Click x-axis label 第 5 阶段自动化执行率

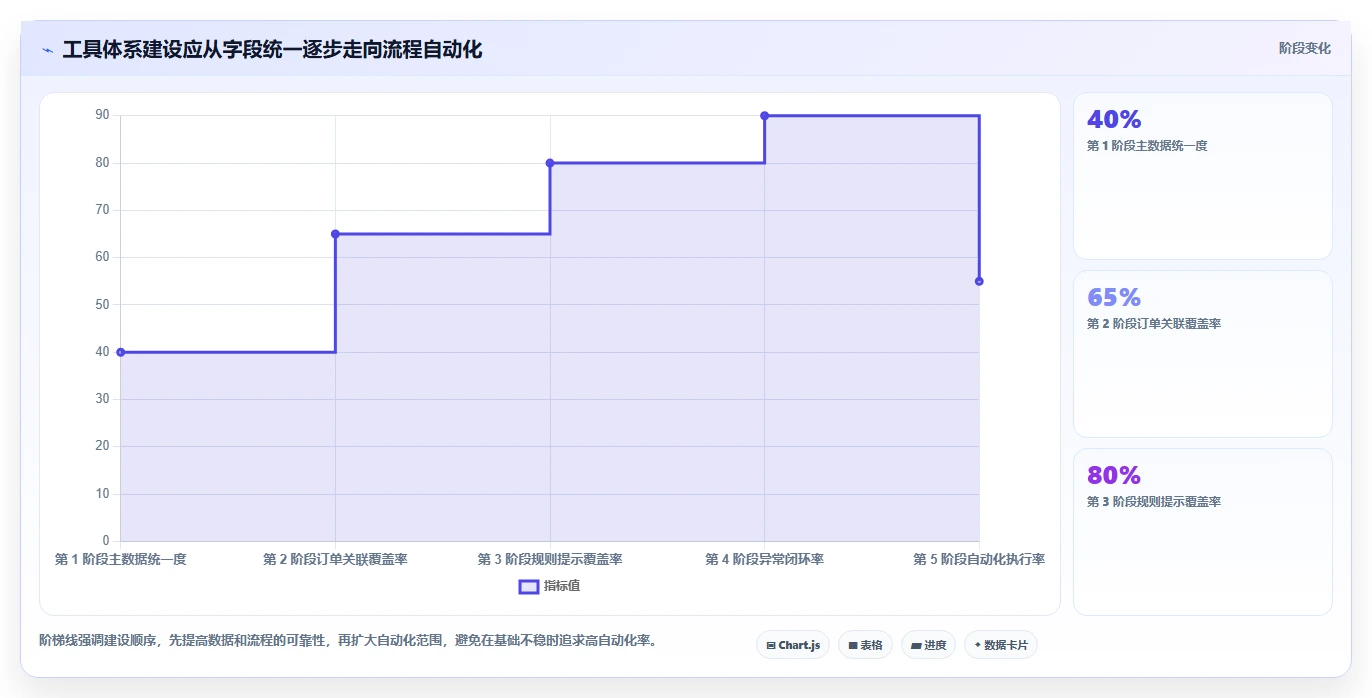(979, 559)
